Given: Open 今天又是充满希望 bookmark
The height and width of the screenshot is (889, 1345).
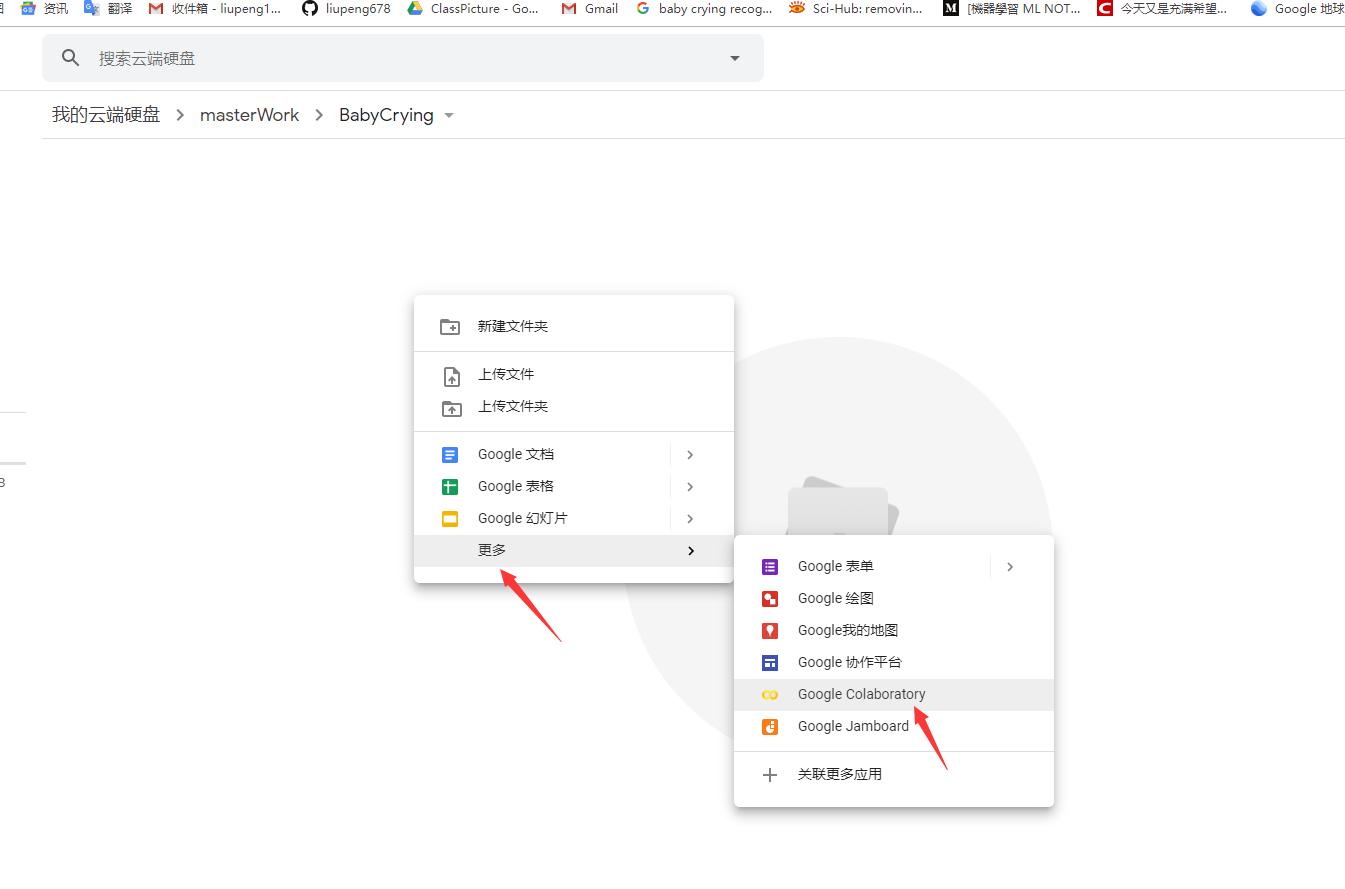Looking at the screenshot, I should [1162, 8].
